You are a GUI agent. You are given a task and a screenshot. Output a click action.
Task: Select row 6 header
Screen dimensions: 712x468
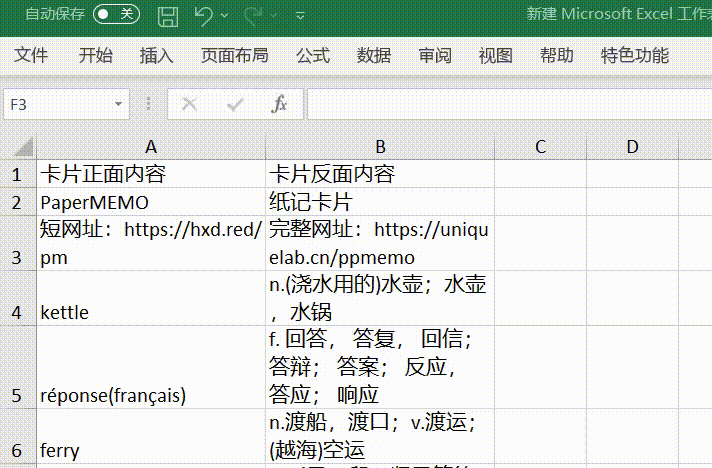coord(18,436)
